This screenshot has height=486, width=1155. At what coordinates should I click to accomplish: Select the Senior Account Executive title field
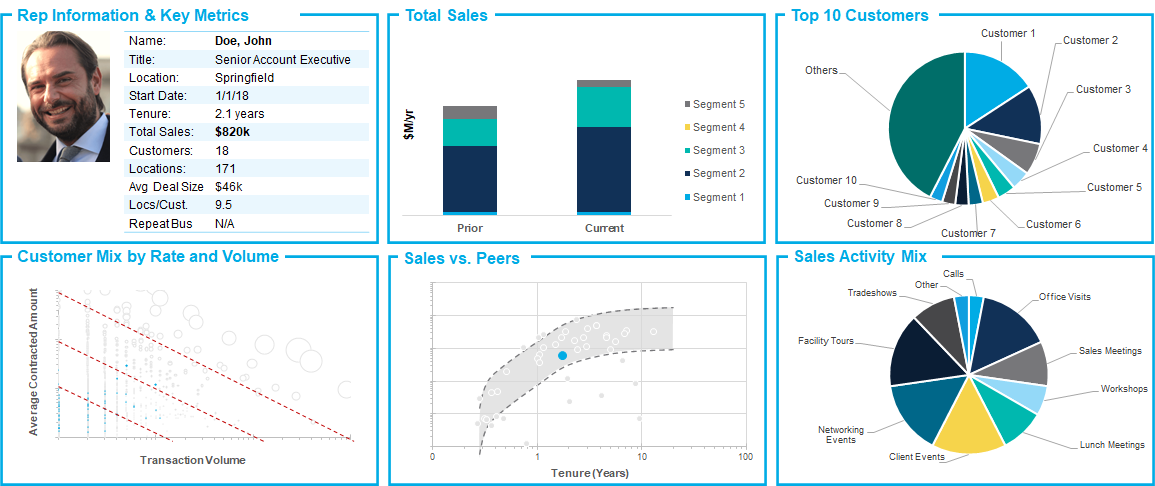283,60
